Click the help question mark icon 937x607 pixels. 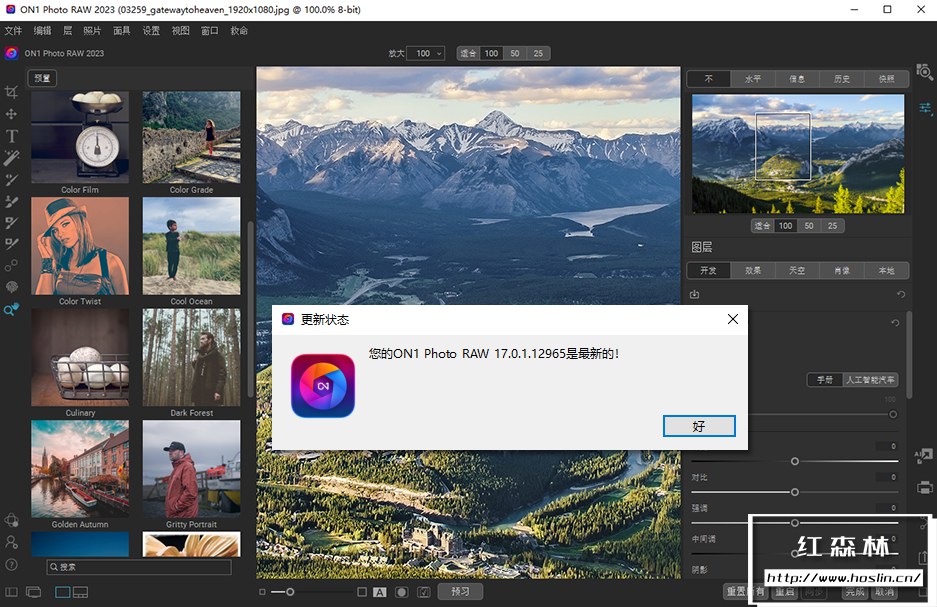tap(12, 564)
